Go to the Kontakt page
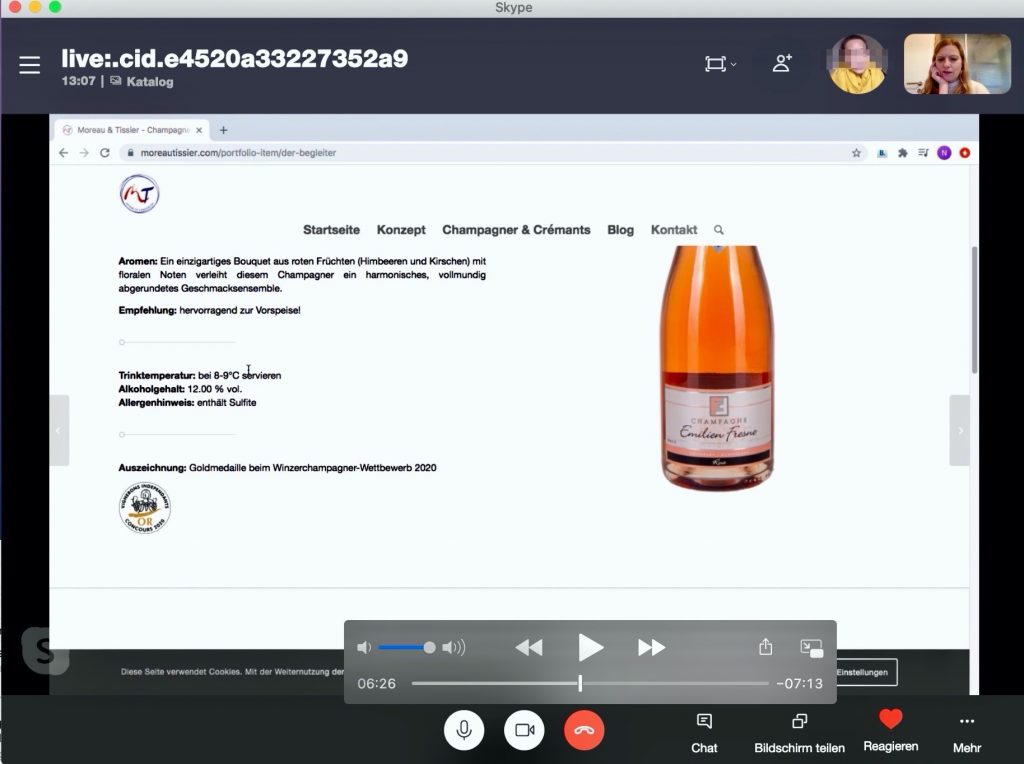 tap(674, 230)
